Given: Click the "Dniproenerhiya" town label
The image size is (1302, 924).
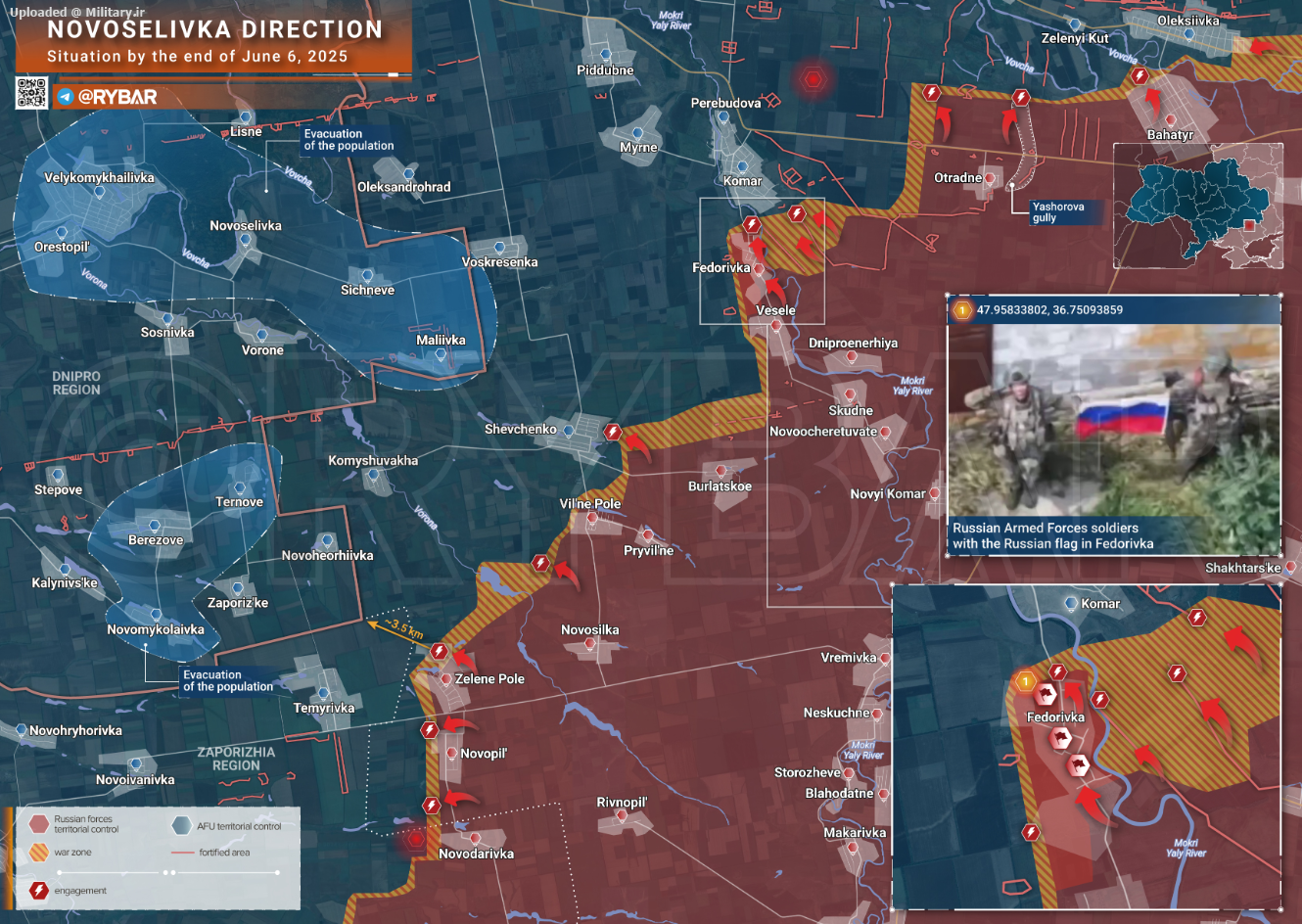Looking at the screenshot, I should (x=853, y=343).
